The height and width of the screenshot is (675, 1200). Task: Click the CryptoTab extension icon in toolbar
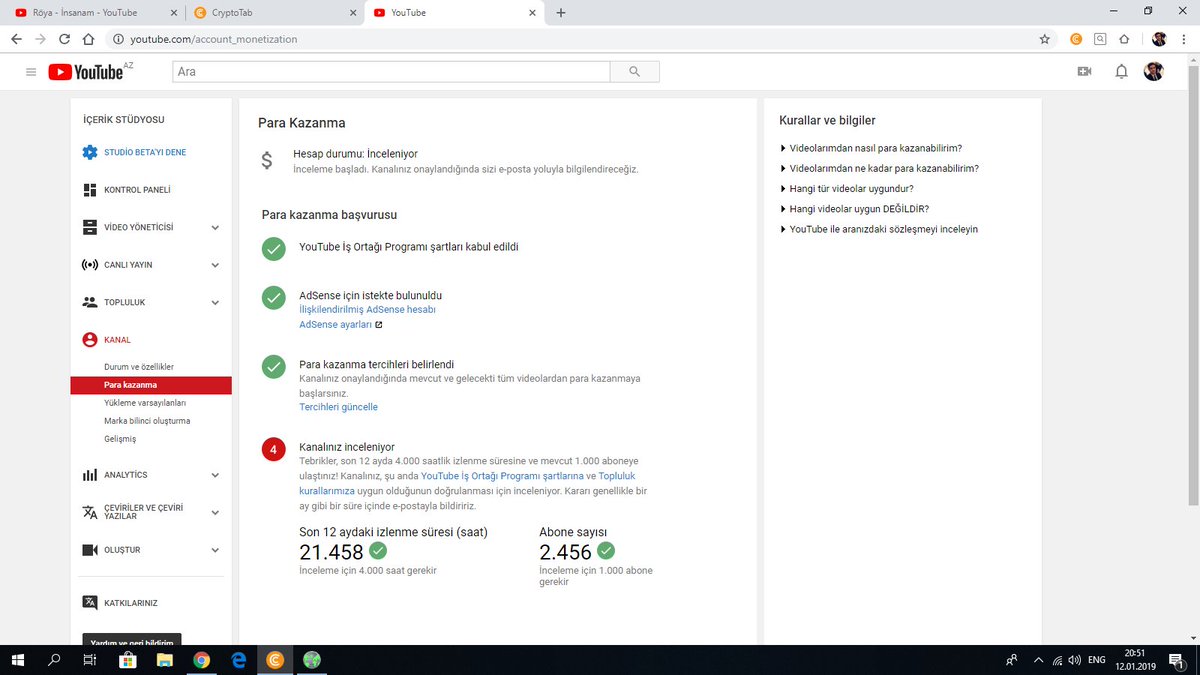(x=1076, y=40)
